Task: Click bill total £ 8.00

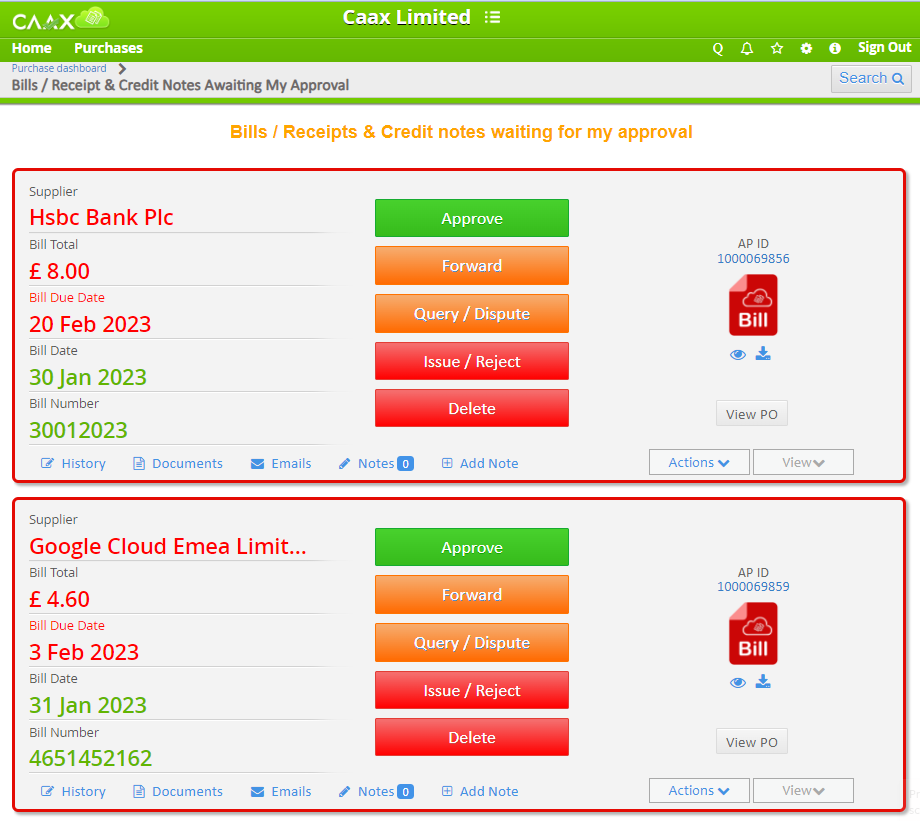Action: 59,271
